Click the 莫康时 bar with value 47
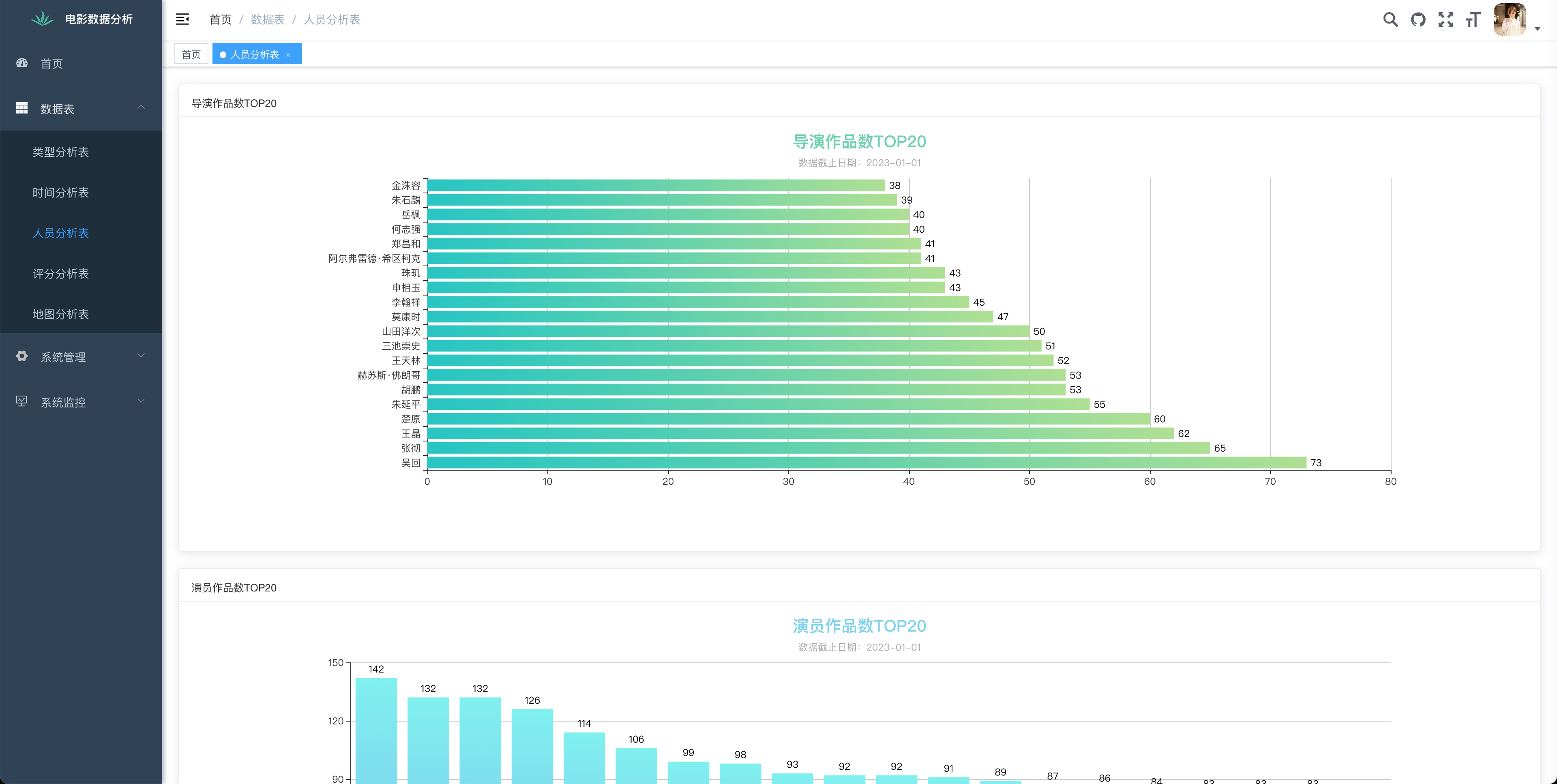The height and width of the screenshot is (784, 1557). click(x=710, y=316)
